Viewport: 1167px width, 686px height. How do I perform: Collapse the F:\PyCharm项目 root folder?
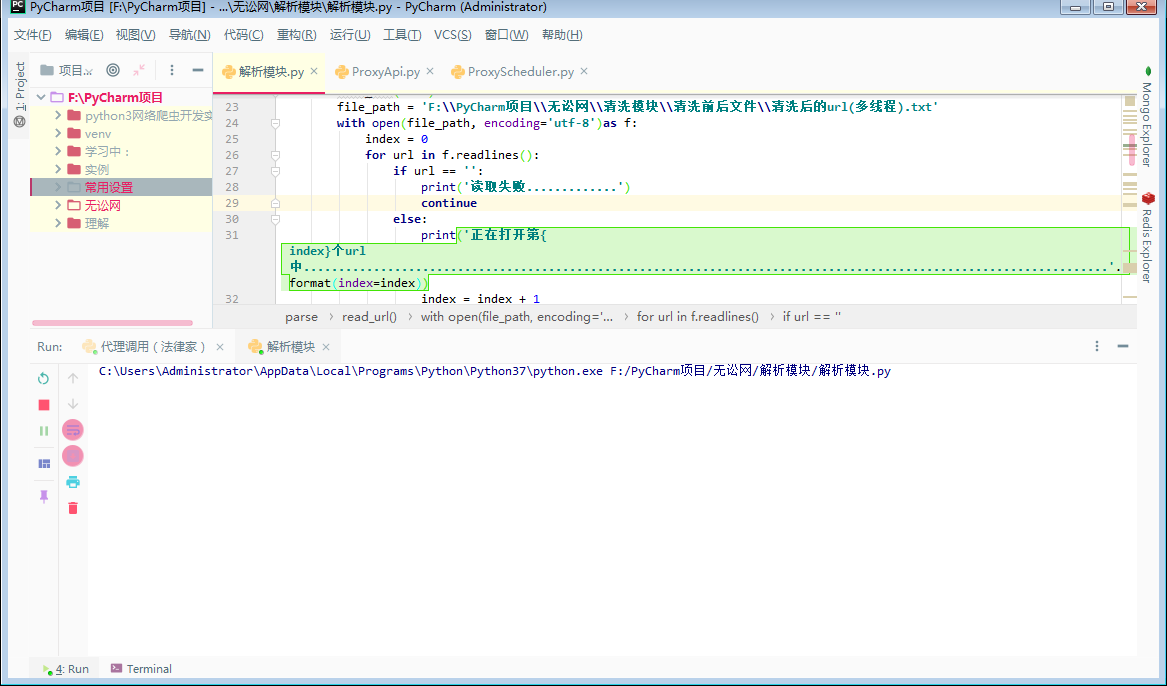click(42, 97)
